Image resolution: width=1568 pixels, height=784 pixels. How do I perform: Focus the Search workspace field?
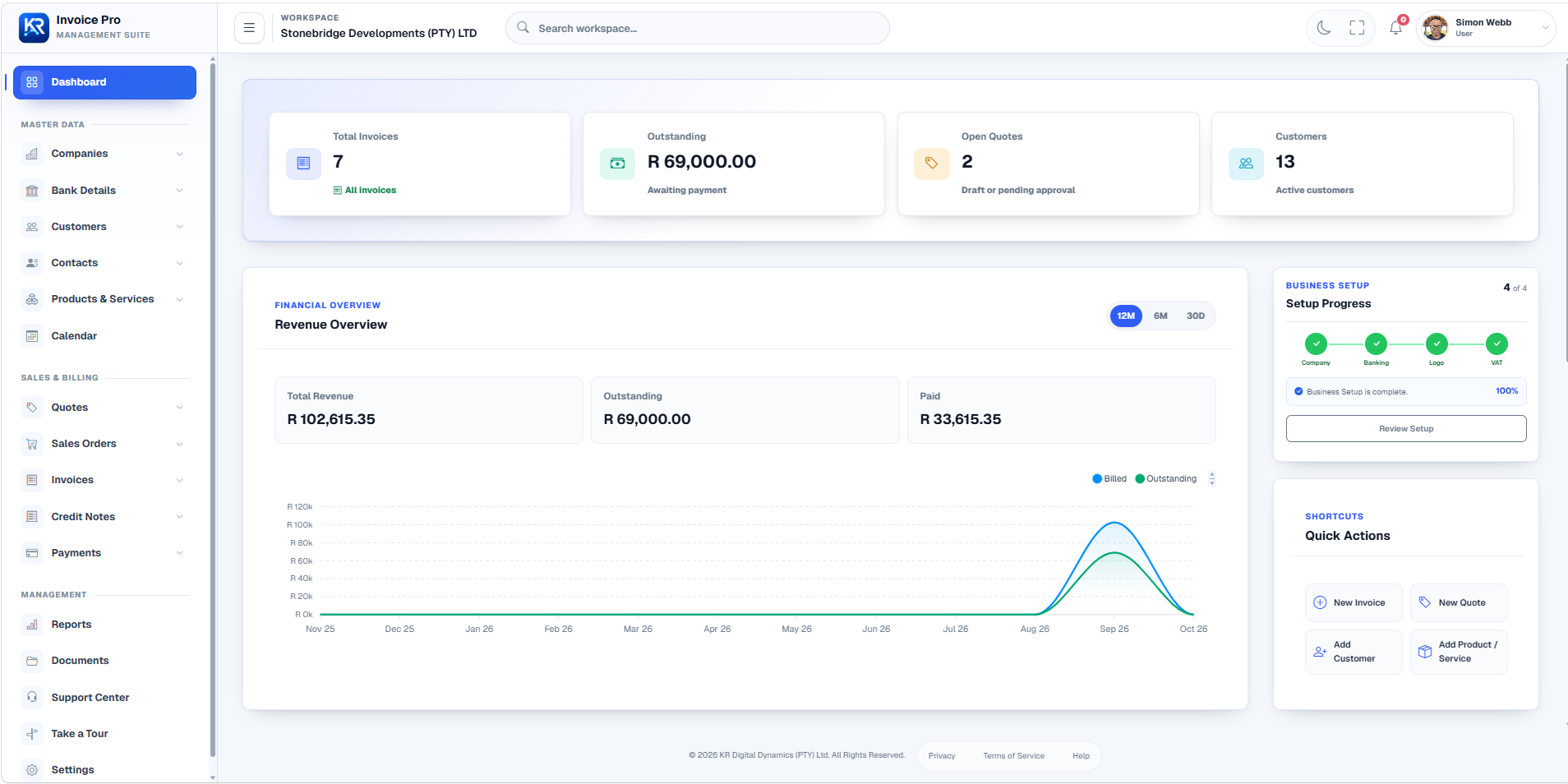[x=698, y=28]
